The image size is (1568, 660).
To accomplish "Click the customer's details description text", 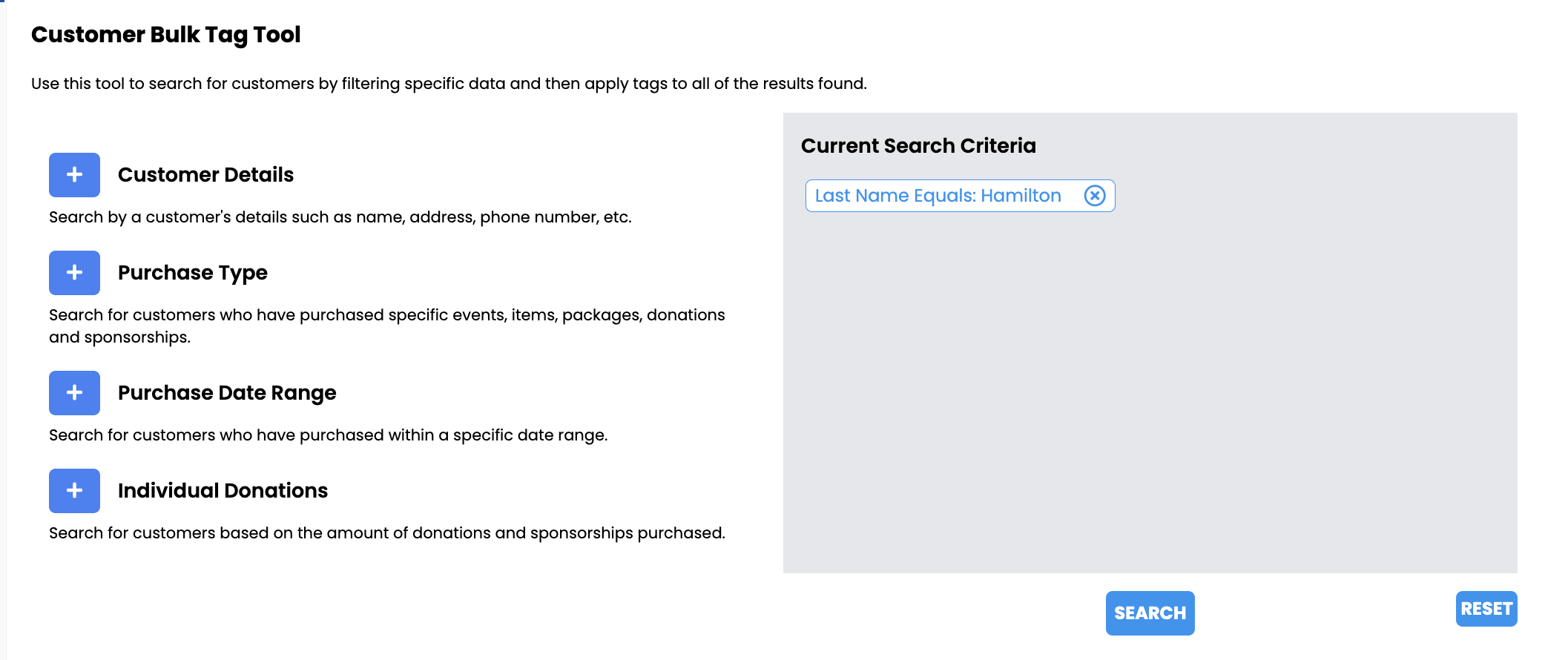I will point(340,217).
